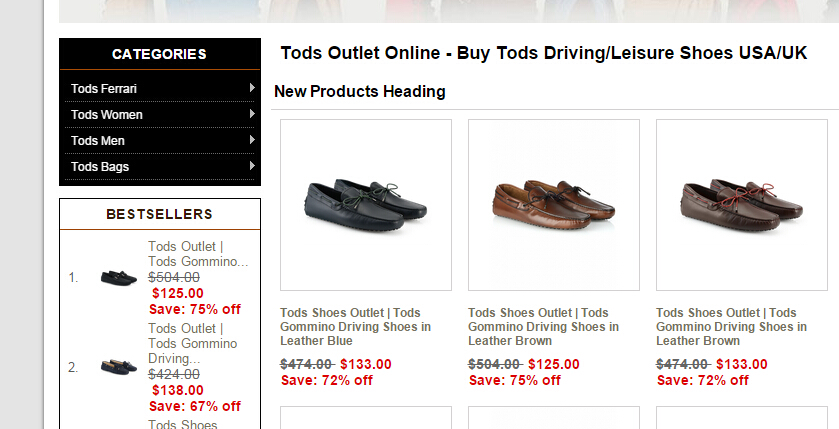Open the $125.00 Leather Brown product title link
Viewport: 839px width, 429px height.
point(543,327)
